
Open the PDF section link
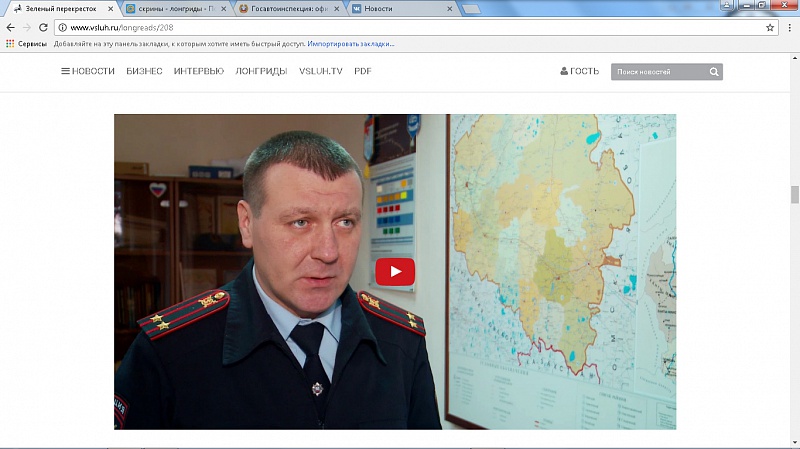coord(363,72)
